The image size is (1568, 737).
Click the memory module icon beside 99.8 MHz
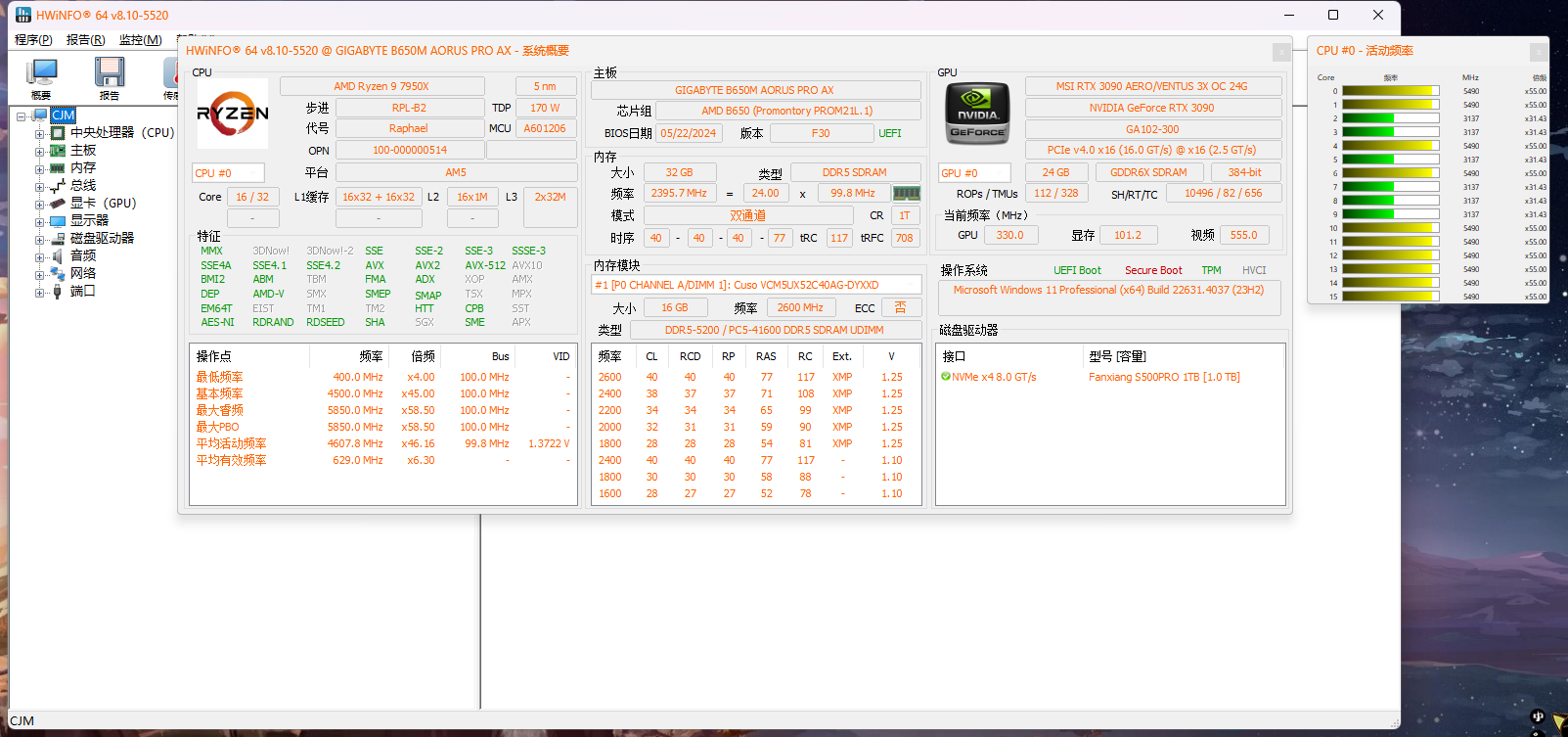pos(907,194)
